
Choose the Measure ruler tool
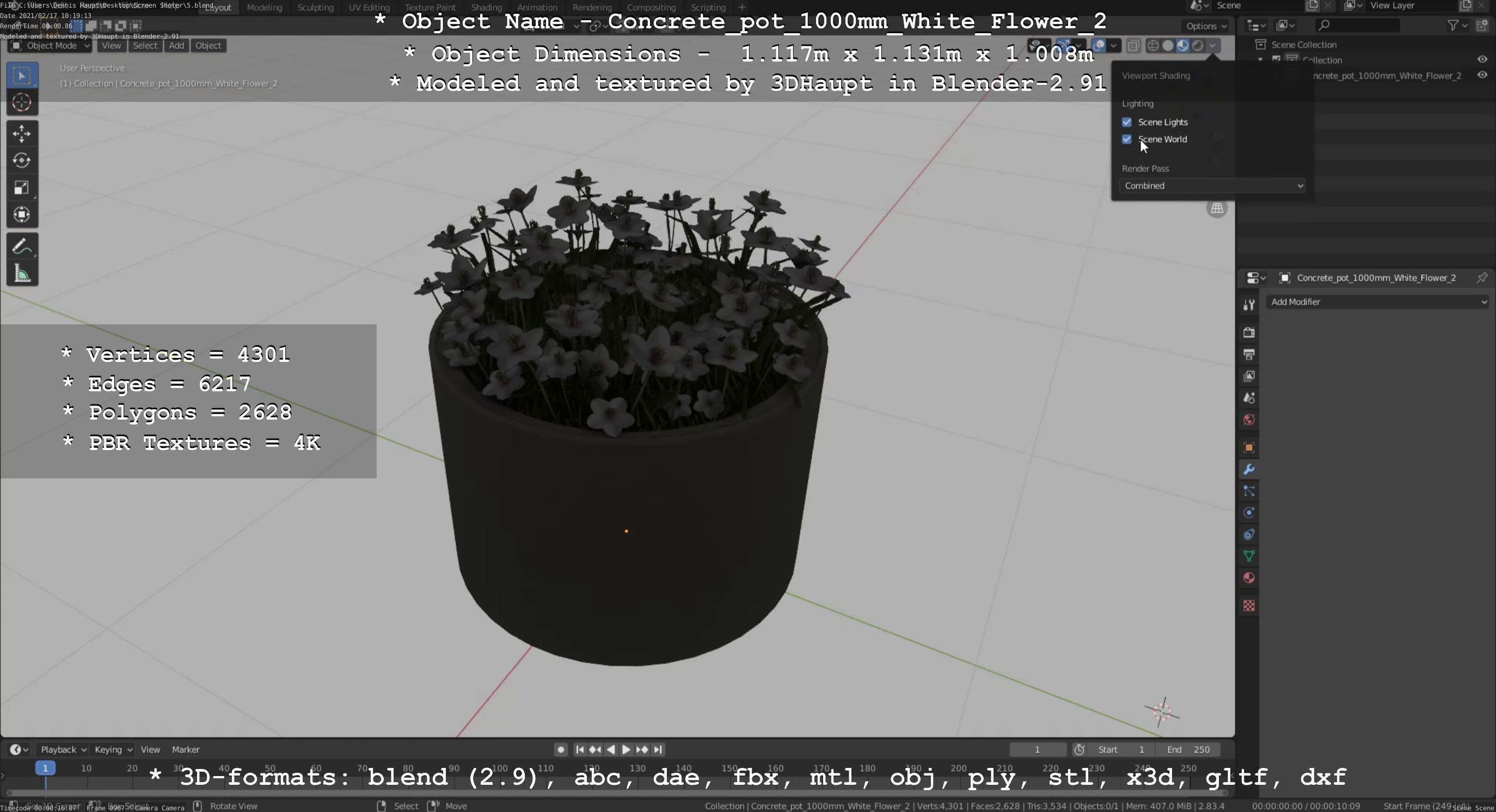click(x=22, y=273)
